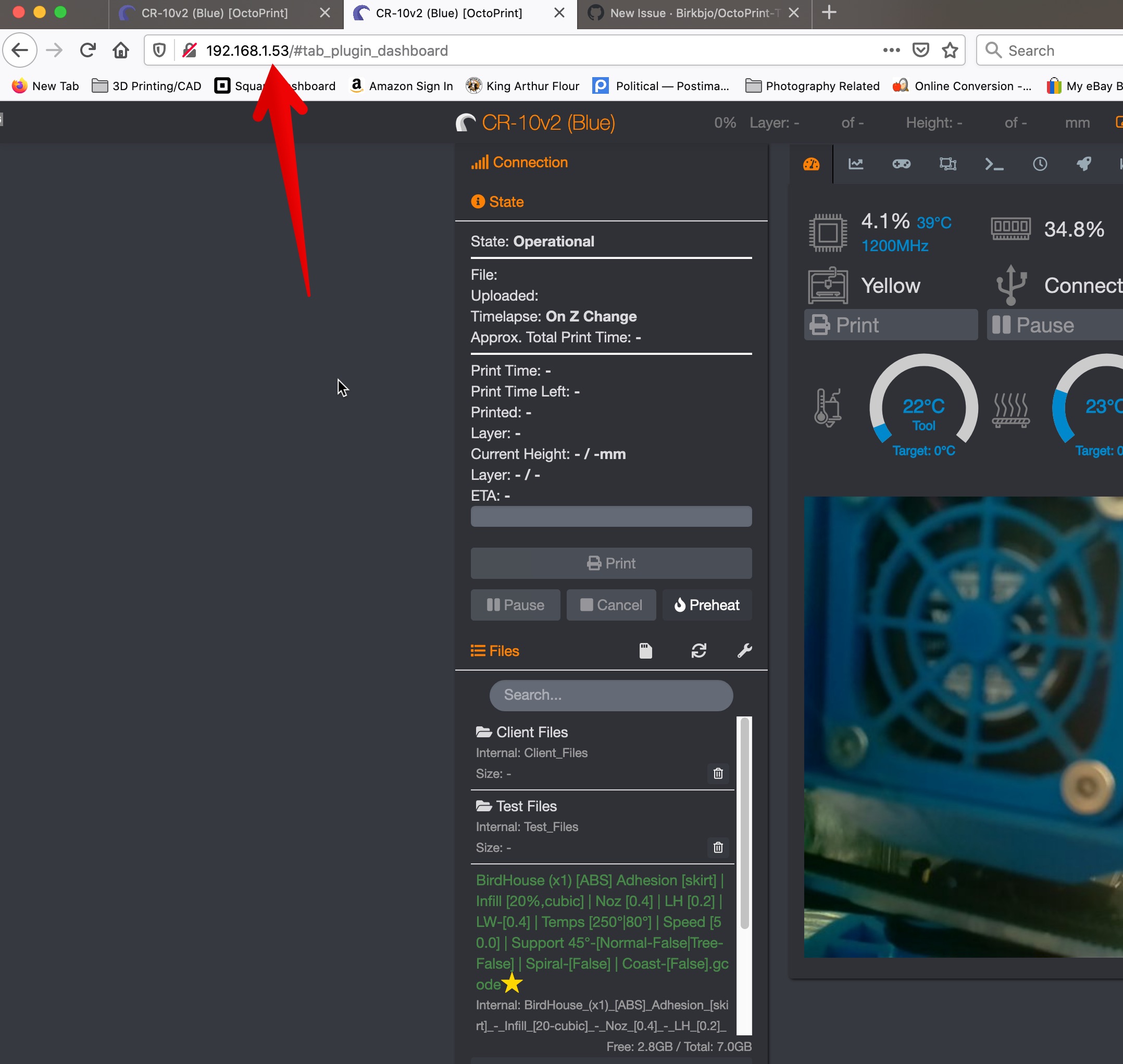Open file list settings wrench

click(x=744, y=650)
